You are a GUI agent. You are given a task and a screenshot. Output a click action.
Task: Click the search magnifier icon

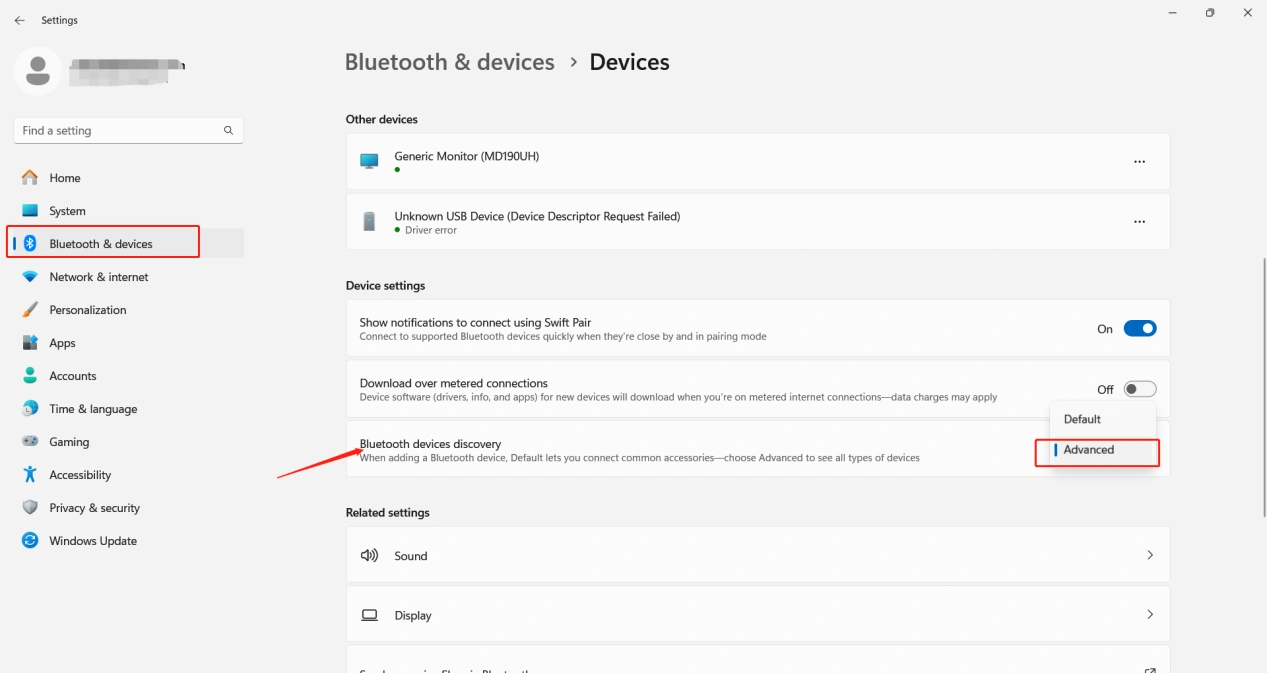(x=228, y=131)
